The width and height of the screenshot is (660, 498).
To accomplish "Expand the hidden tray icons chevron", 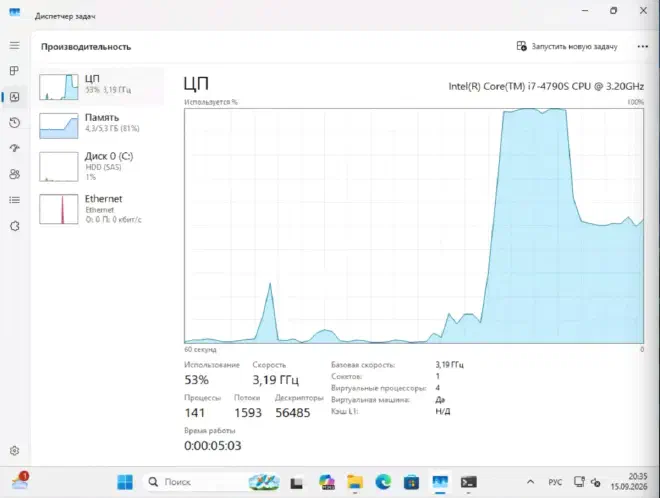I will [x=530, y=482].
